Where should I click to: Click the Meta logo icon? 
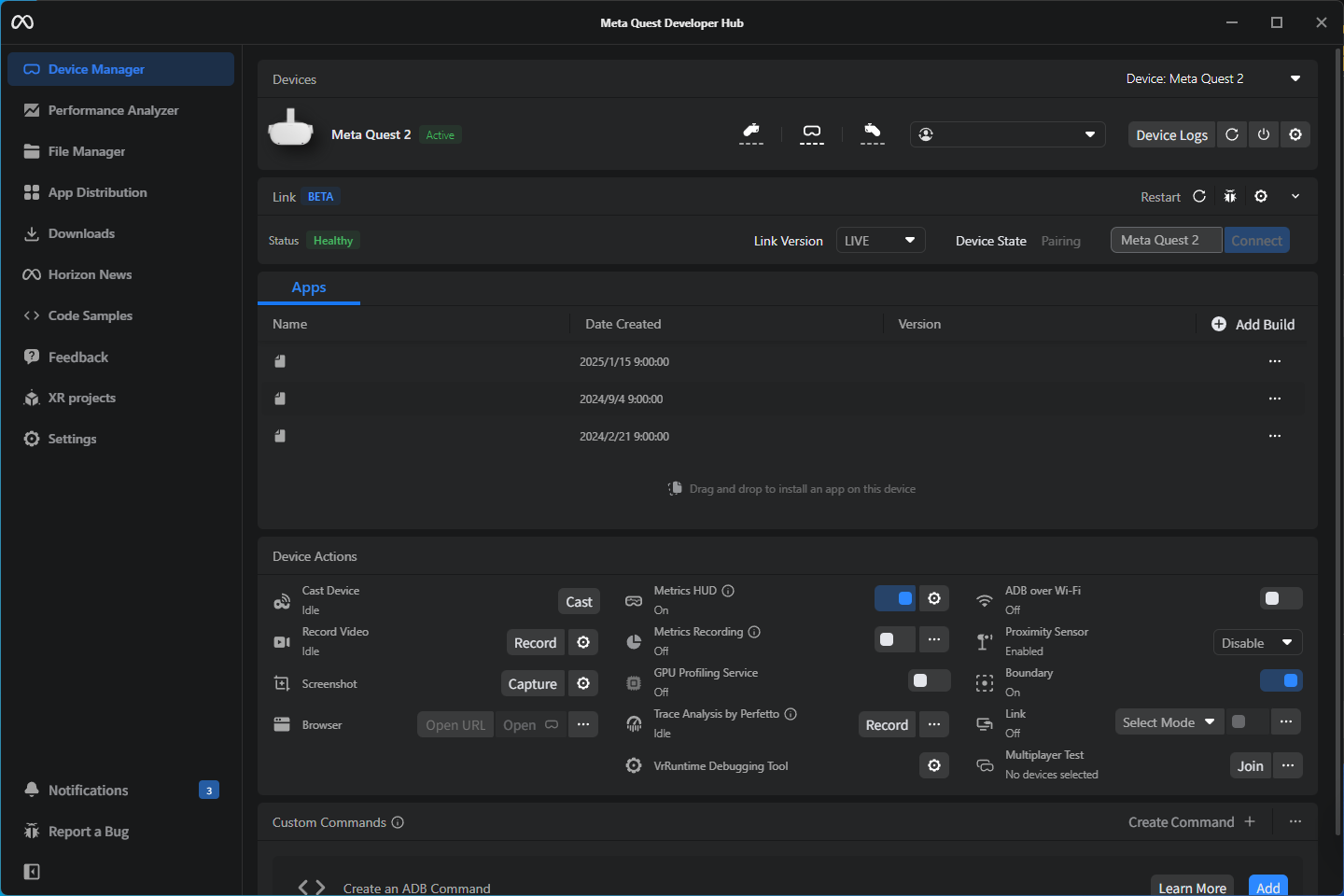click(22, 22)
